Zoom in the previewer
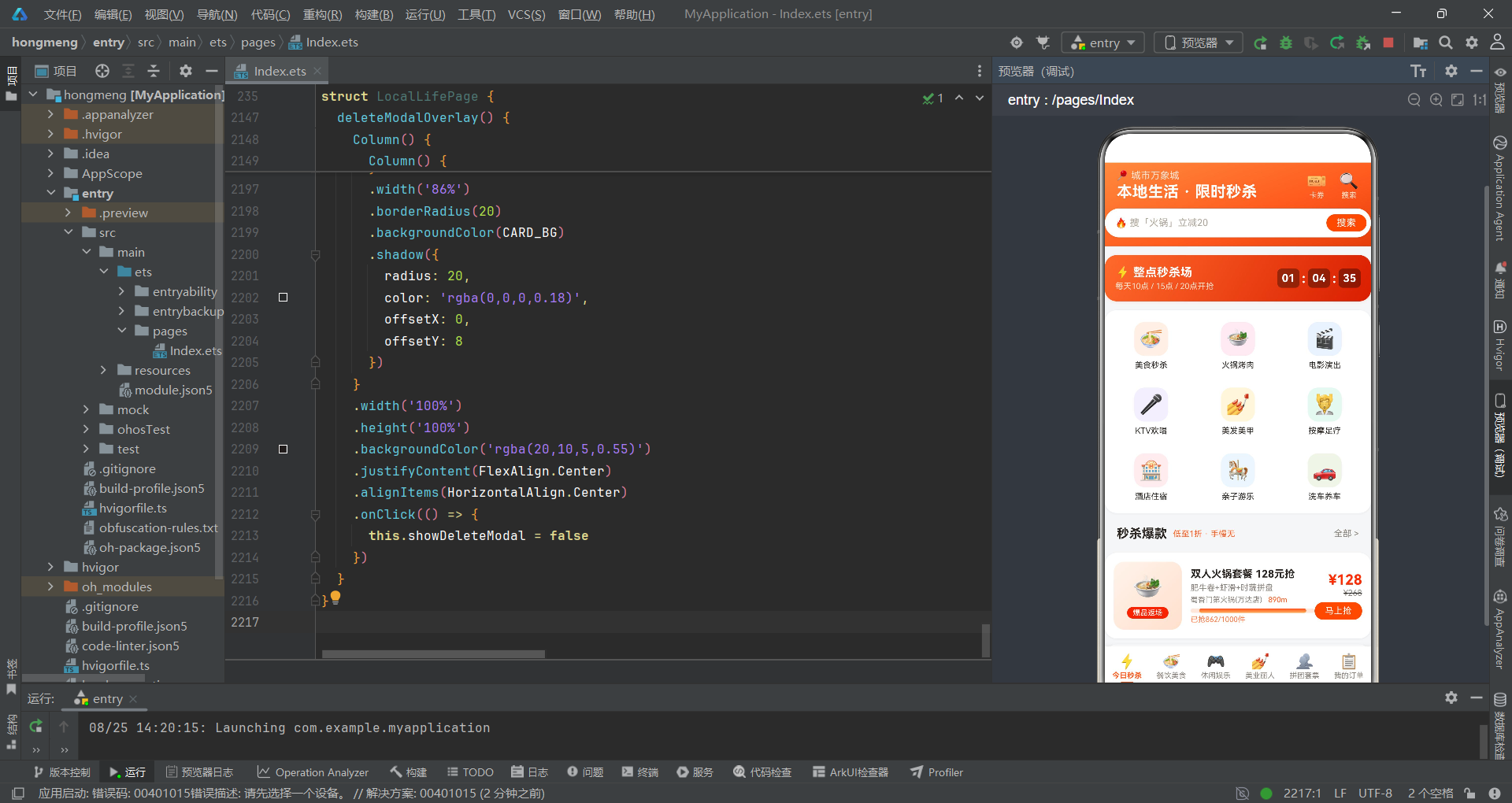Screen dimensions: 1512x803 tap(1436, 100)
